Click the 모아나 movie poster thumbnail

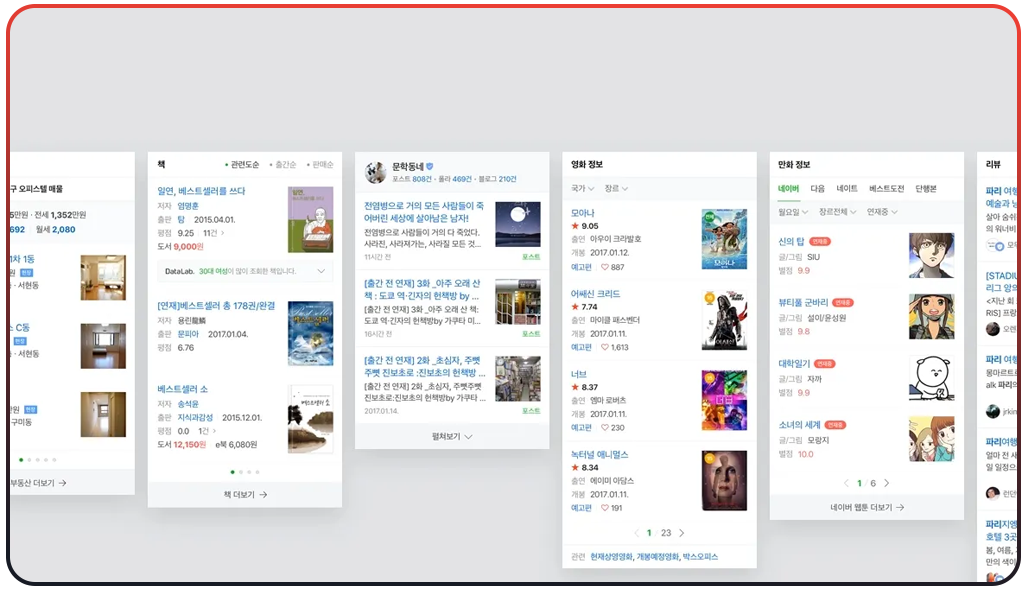[724, 240]
